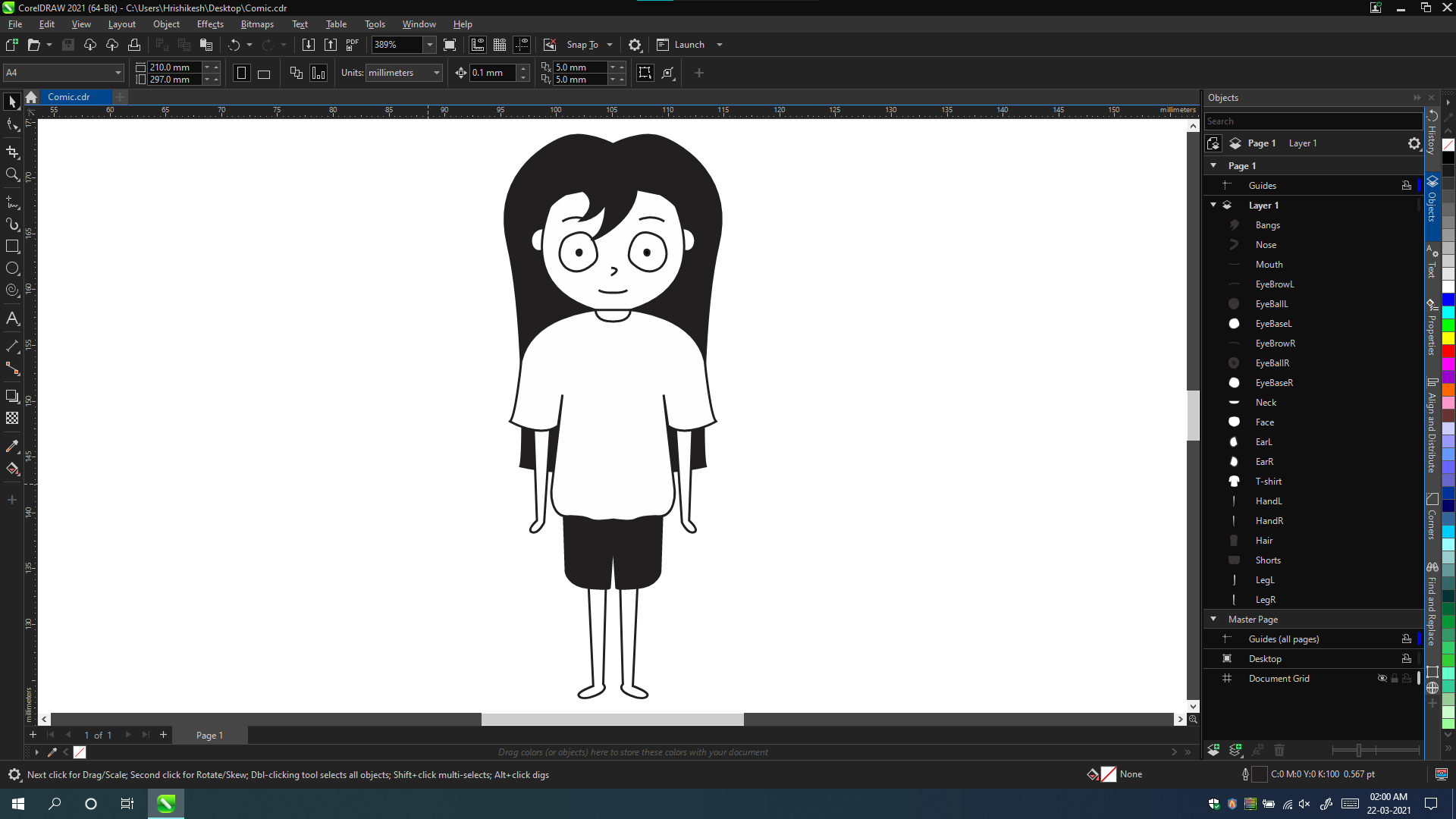Screen dimensions: 1456x819
Task: Click the nudge distance field 0.1 mm
Action: coord(494,73)
